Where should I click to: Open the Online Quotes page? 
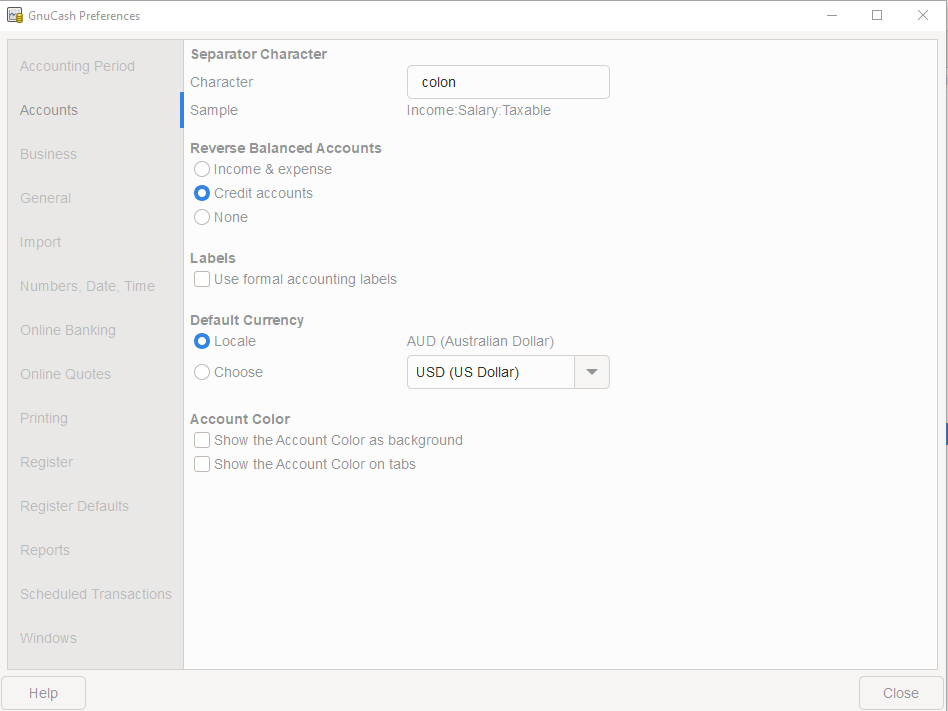click(65, 374)
